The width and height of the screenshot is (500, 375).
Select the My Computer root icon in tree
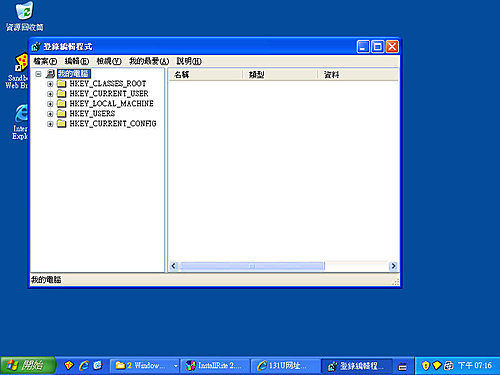(x=50, y=74)
